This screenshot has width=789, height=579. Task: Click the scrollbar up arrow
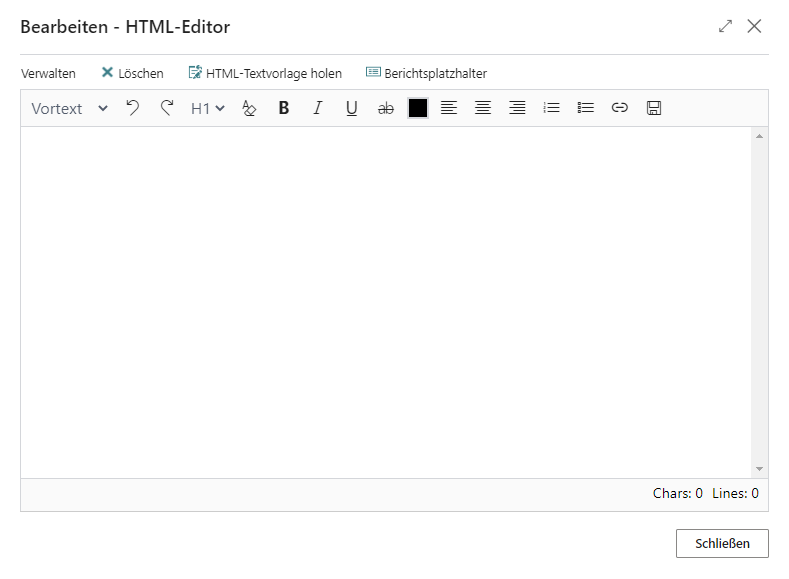point(759,136)
